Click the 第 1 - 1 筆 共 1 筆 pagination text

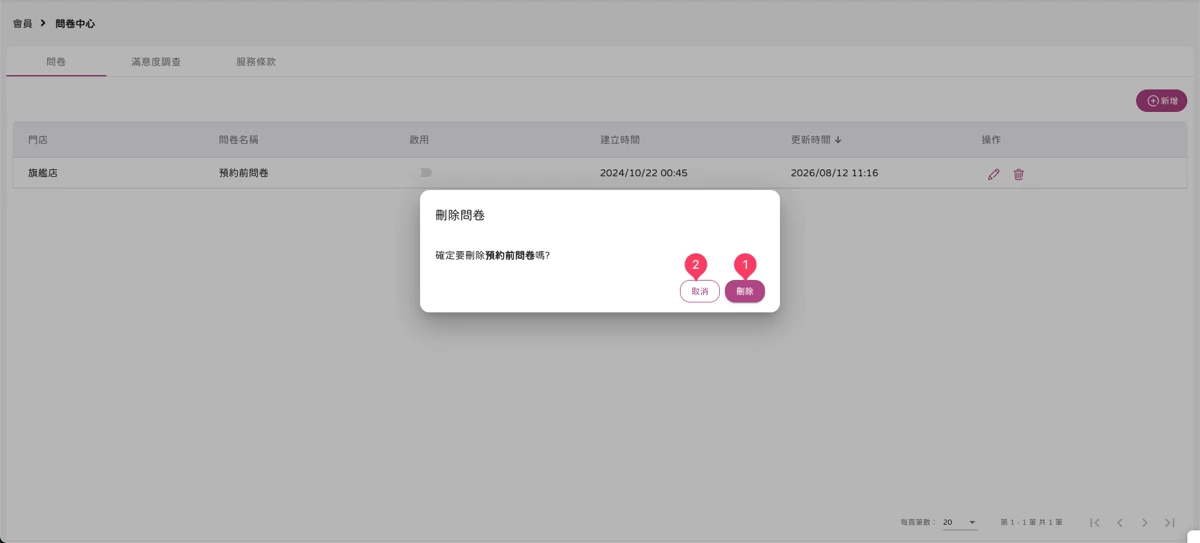[1031, 522]
